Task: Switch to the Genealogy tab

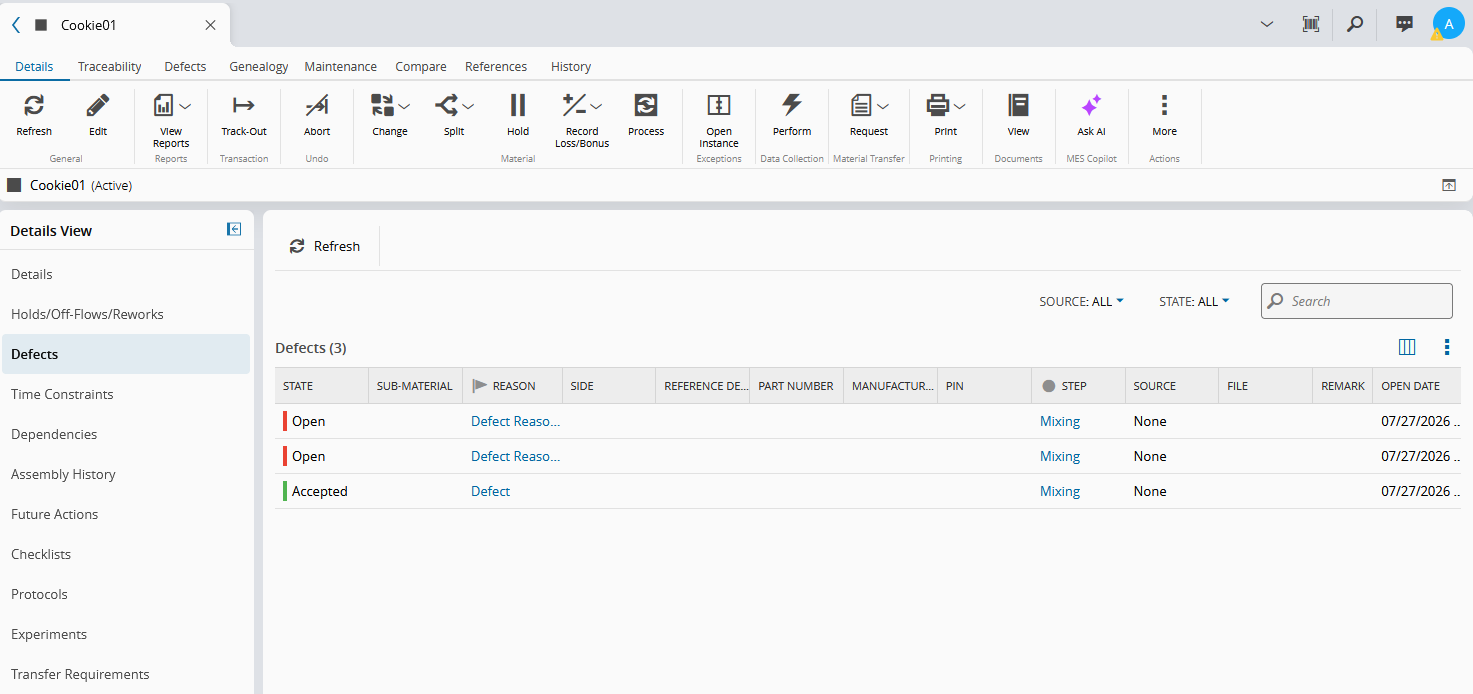Action: pos(259,66)
